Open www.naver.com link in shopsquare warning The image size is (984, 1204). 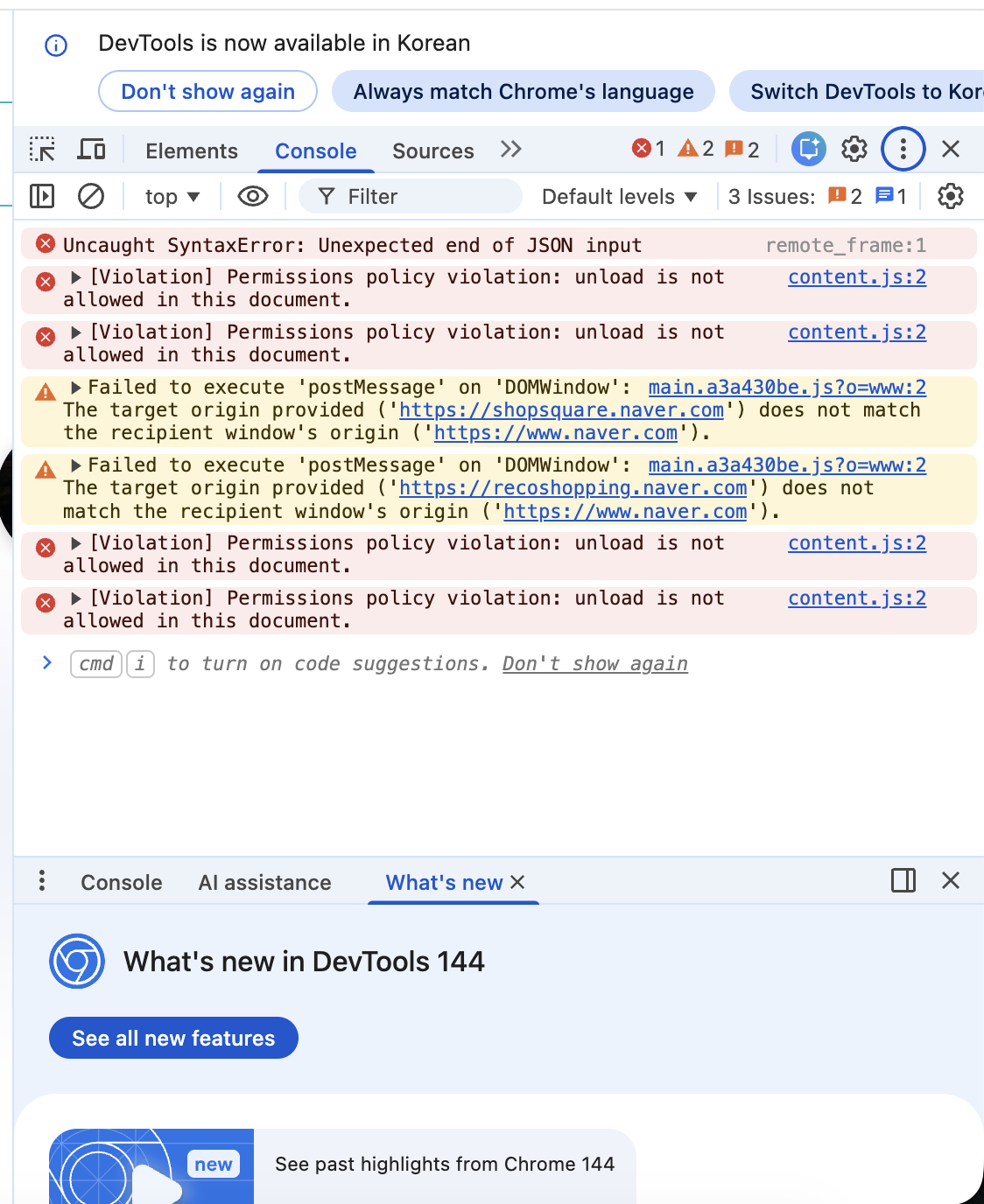click(556, 433)
